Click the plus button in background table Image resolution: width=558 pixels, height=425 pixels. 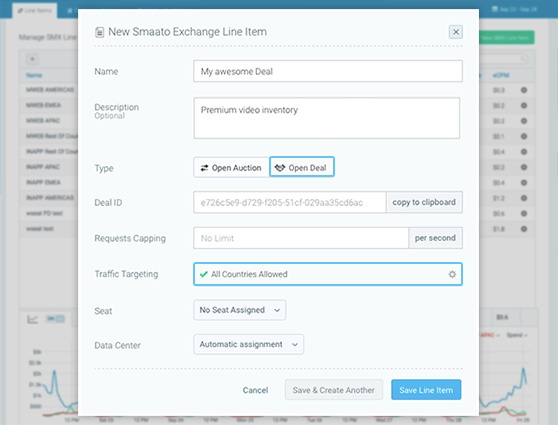32,59
